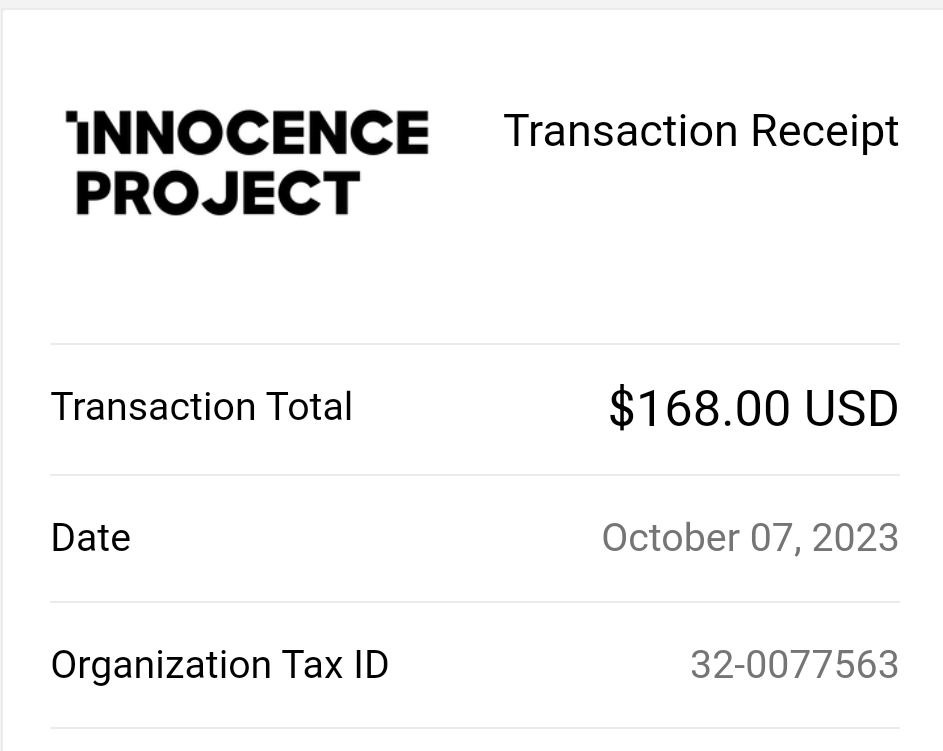Click the tax ID number 32-0077563
The width and height of the screenshot is (943, 751).
(794, 665)
